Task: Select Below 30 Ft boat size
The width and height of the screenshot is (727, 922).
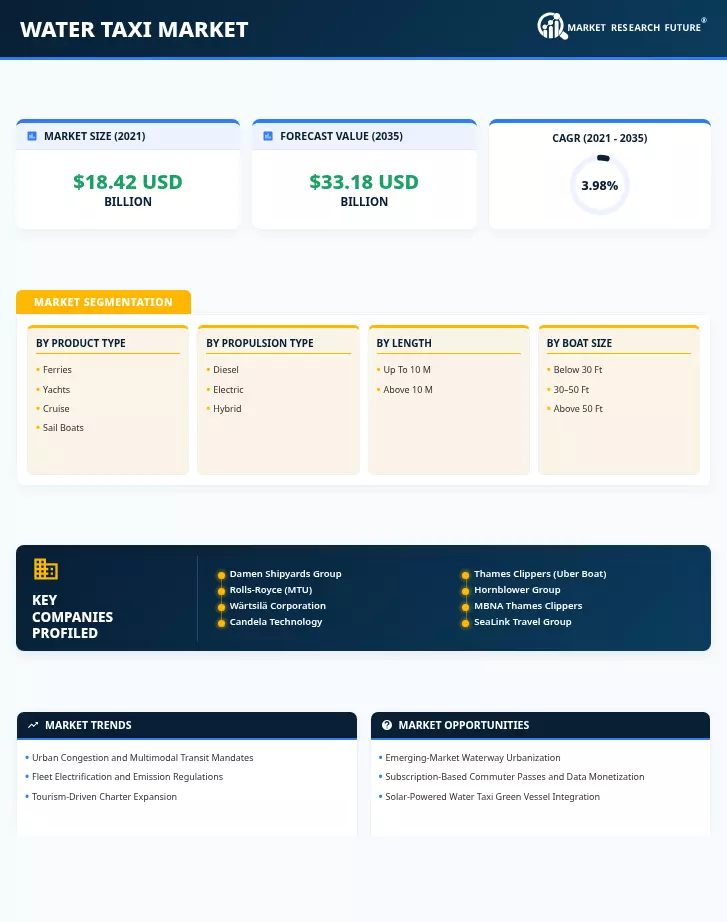Action: 578,369
